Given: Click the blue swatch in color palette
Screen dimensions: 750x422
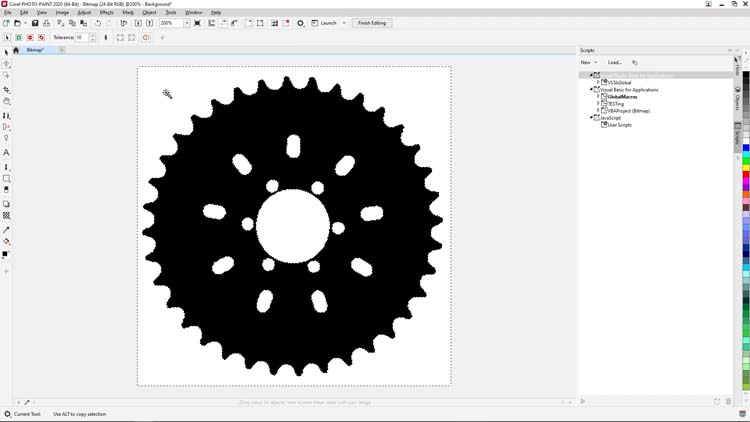Looking at the screenshot, I should pos(746,148).
